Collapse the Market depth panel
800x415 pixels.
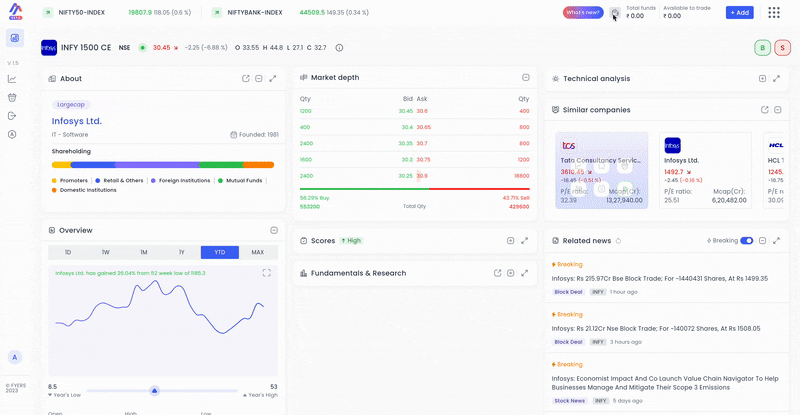[526, 78]
